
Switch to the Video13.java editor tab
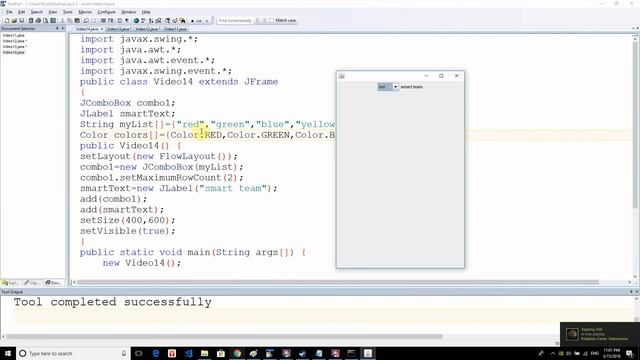[x=118, y=29]
